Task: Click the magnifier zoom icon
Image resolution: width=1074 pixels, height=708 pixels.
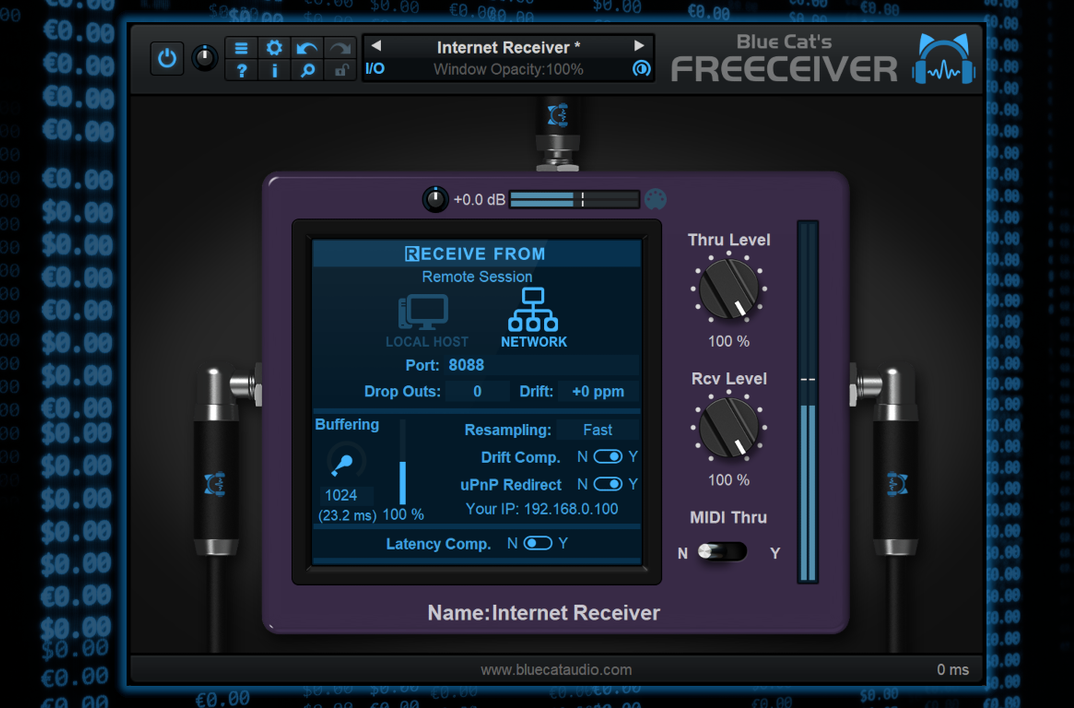Action: (307, 70)
